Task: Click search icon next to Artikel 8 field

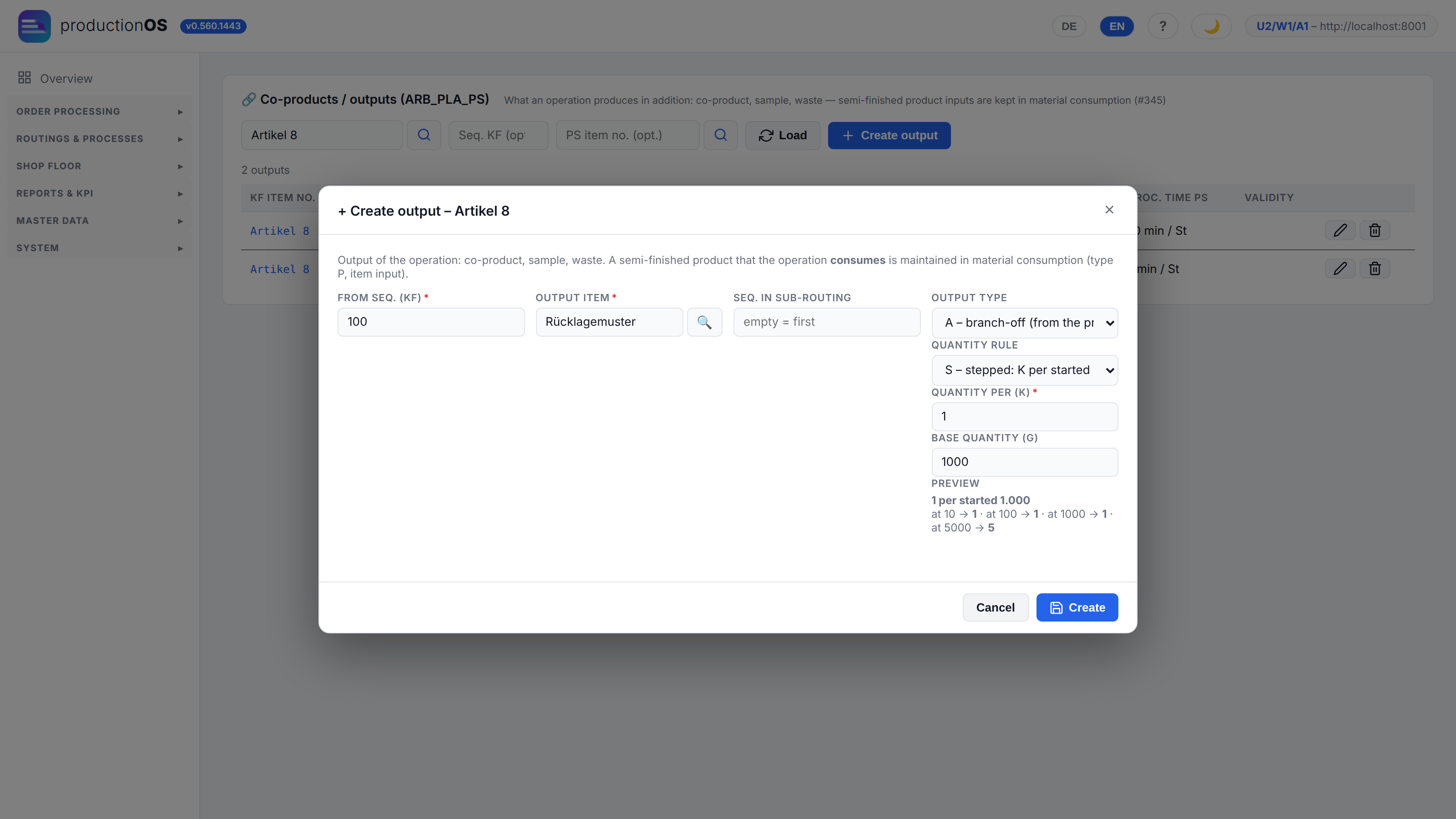Action: tap(424, 135)
